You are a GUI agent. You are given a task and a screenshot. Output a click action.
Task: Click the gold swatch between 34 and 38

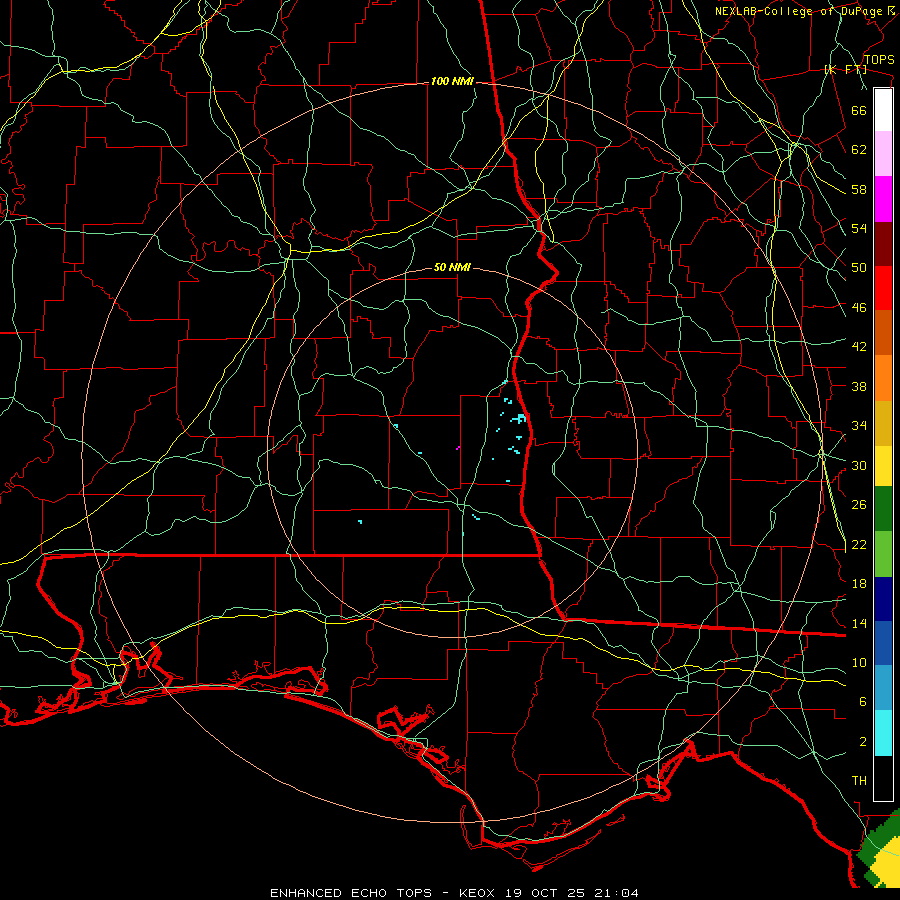[x=883, y=423]
